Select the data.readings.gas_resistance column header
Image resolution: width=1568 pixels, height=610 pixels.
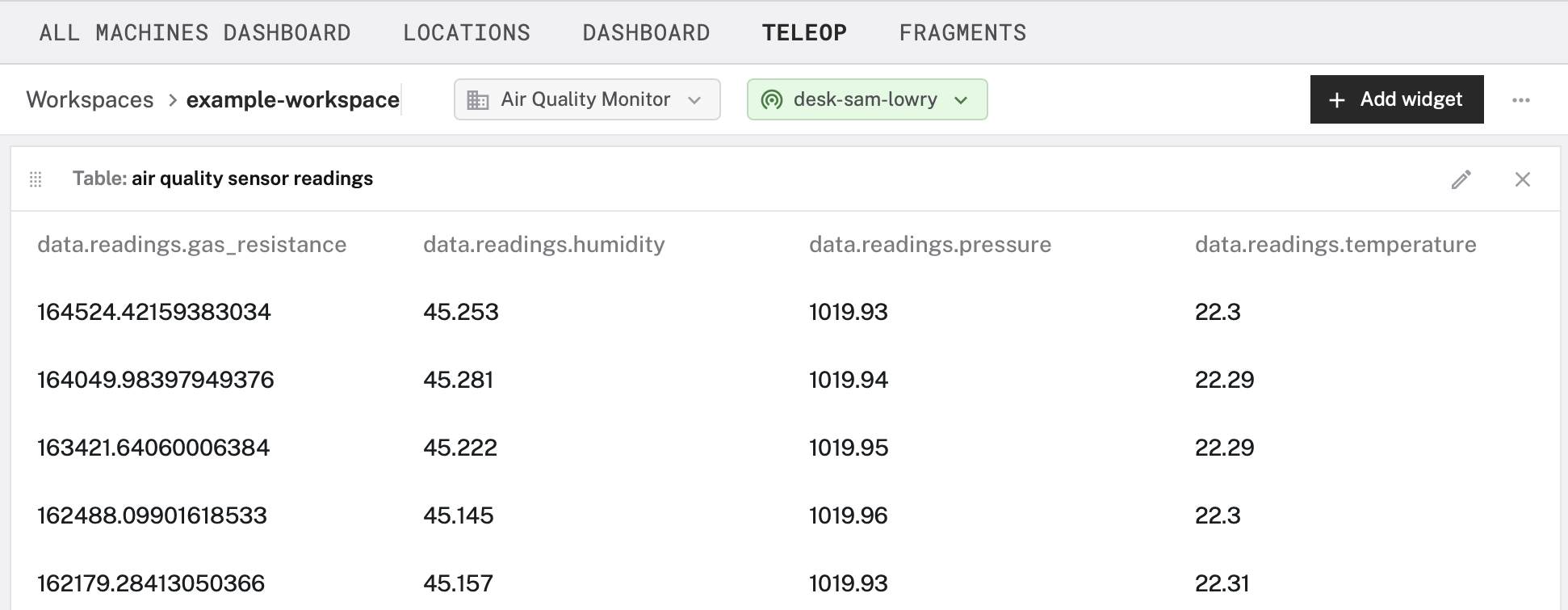point(191,244)
